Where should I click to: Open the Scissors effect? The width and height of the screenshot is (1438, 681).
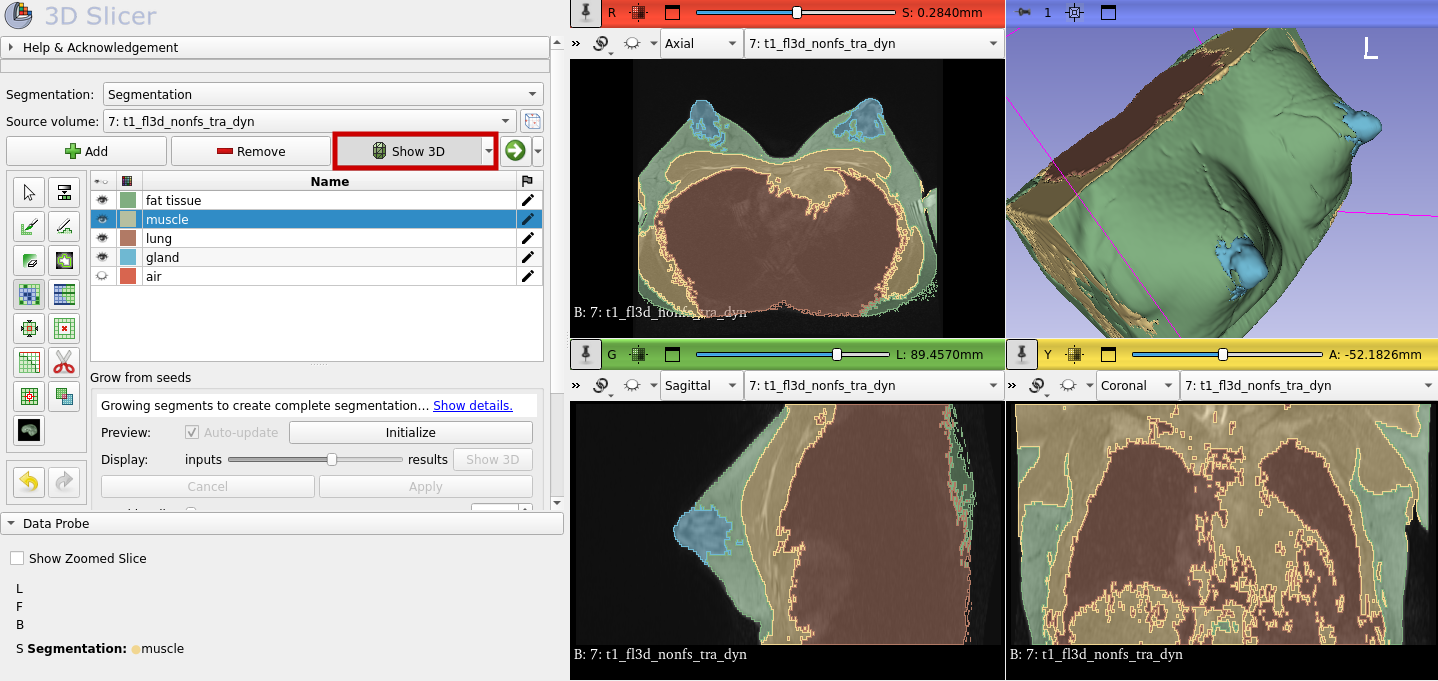coord(64,362)
